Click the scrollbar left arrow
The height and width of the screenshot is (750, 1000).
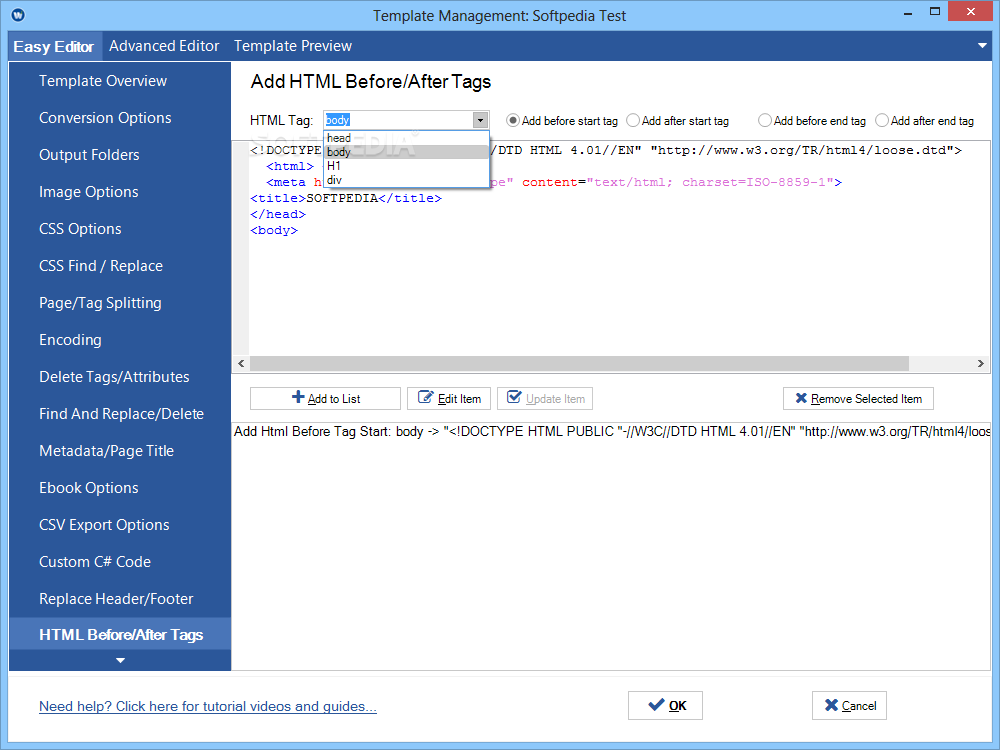tap(241, 364)
